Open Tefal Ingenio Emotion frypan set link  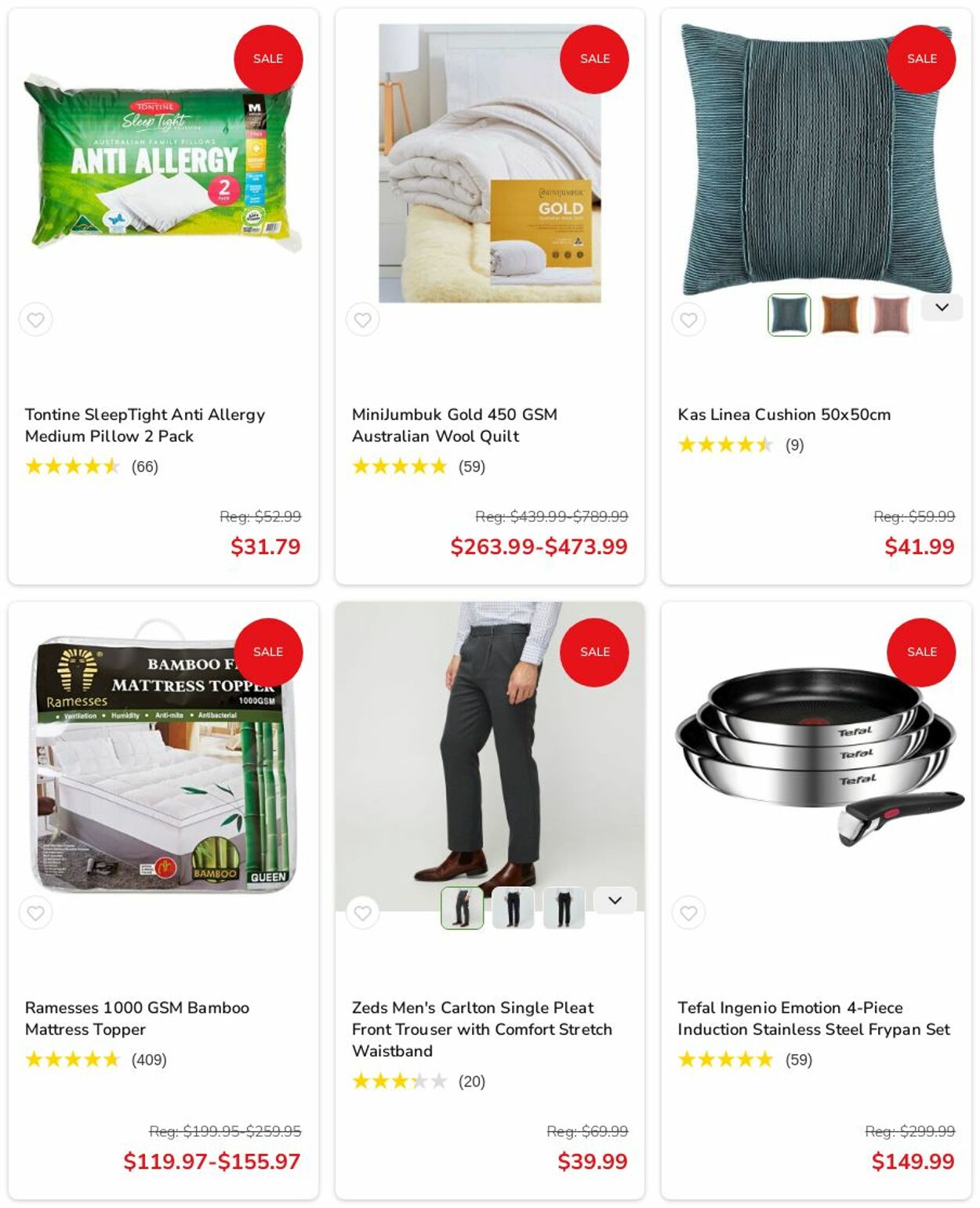pyautogui.click(x=814, y=1018)
